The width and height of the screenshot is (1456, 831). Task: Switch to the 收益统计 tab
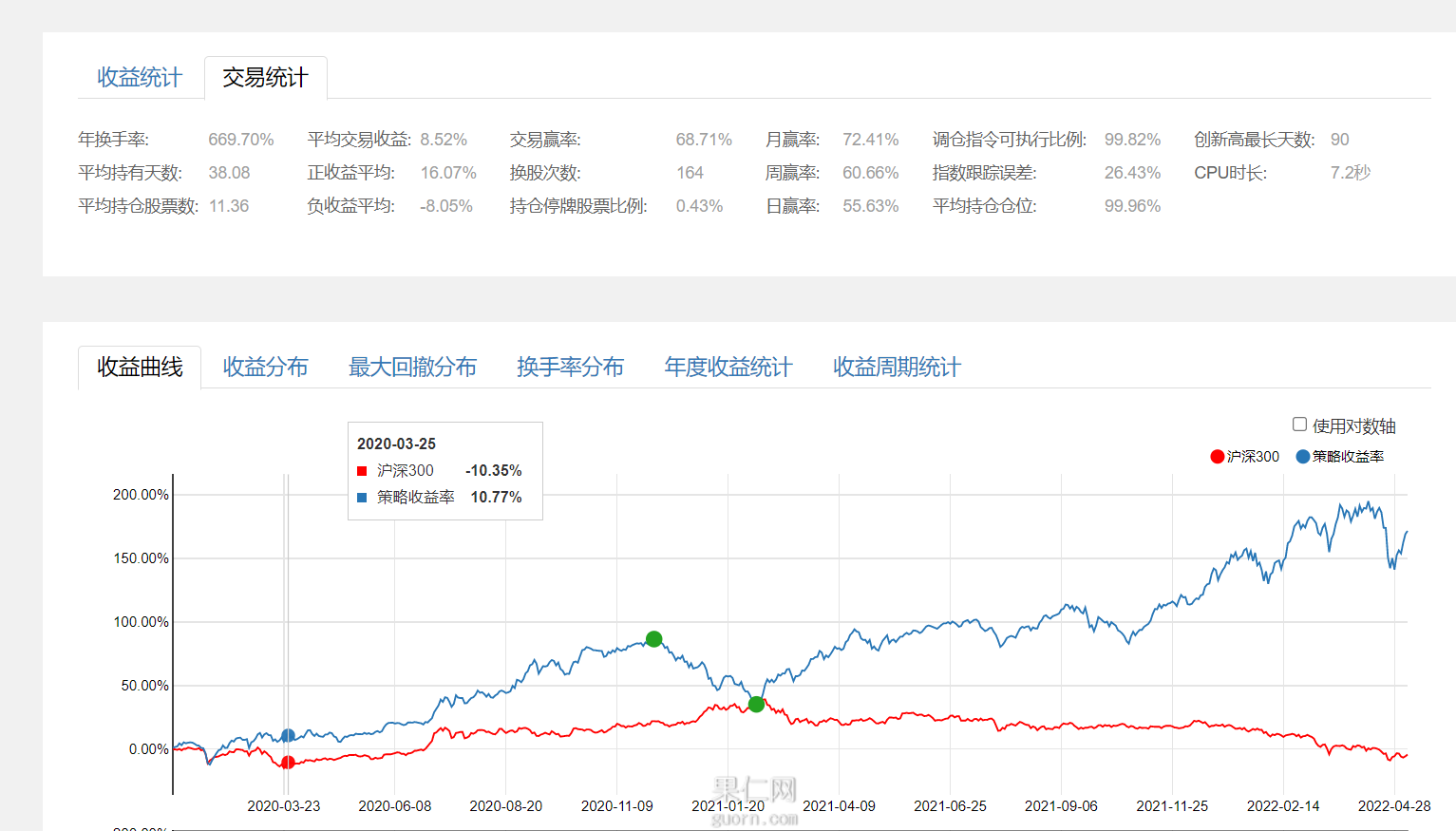140,78
